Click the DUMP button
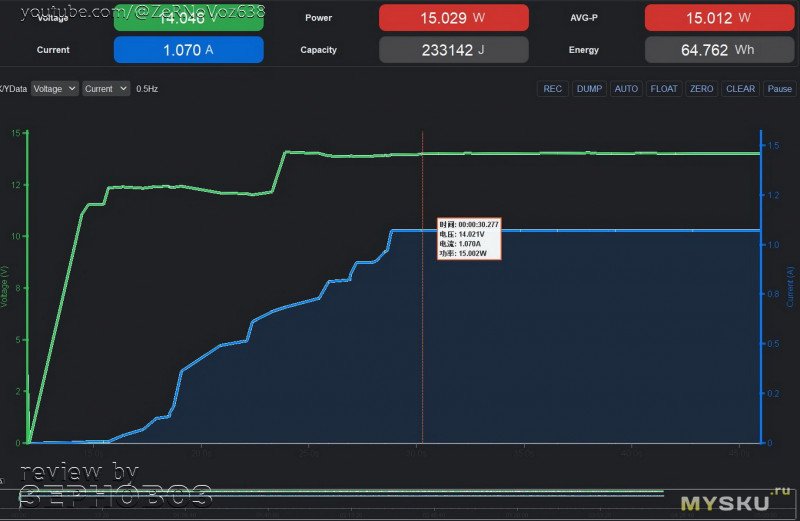The height and width of the screenshot is (521, 800). (x=589, y=89)
